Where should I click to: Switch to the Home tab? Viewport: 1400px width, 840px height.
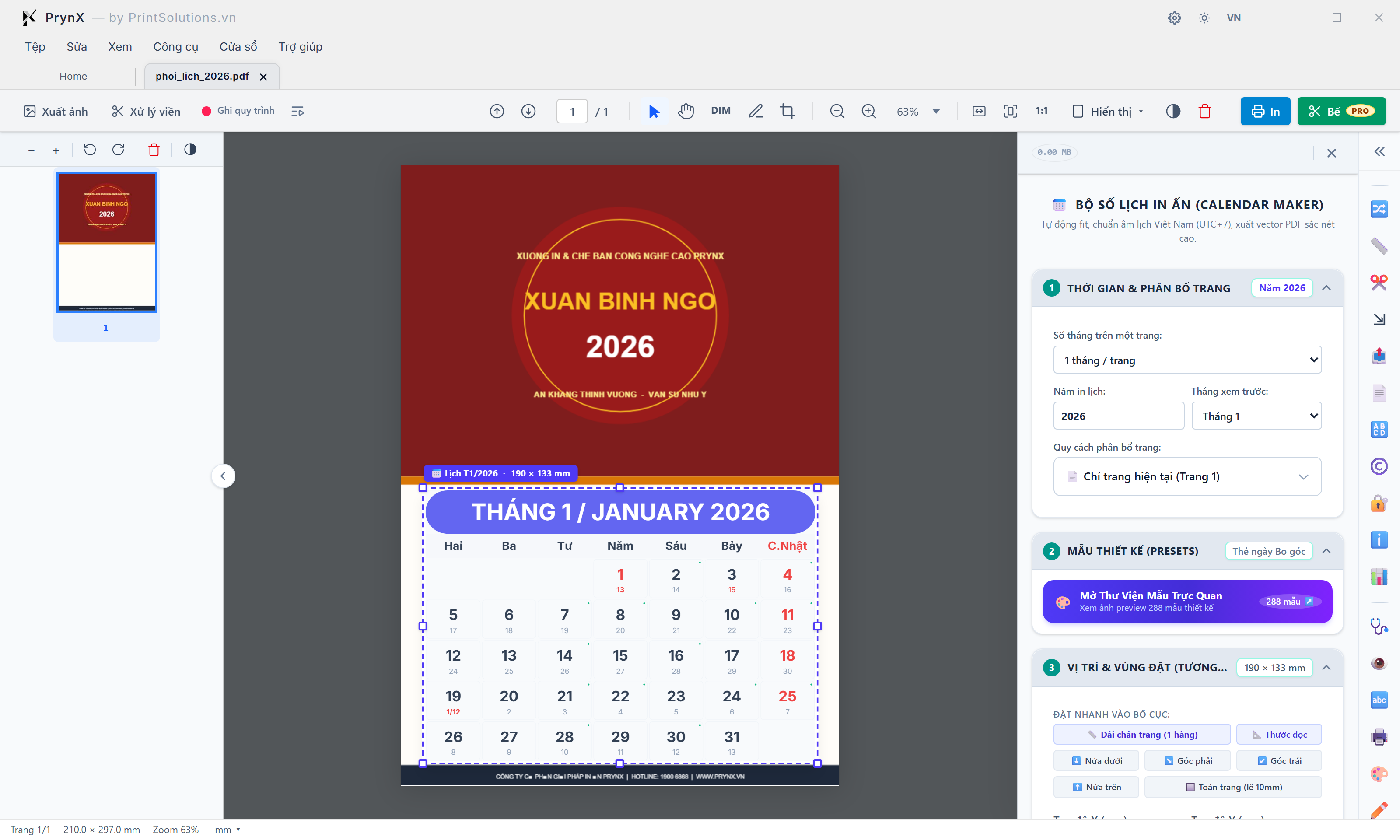(x=73, y=76)
